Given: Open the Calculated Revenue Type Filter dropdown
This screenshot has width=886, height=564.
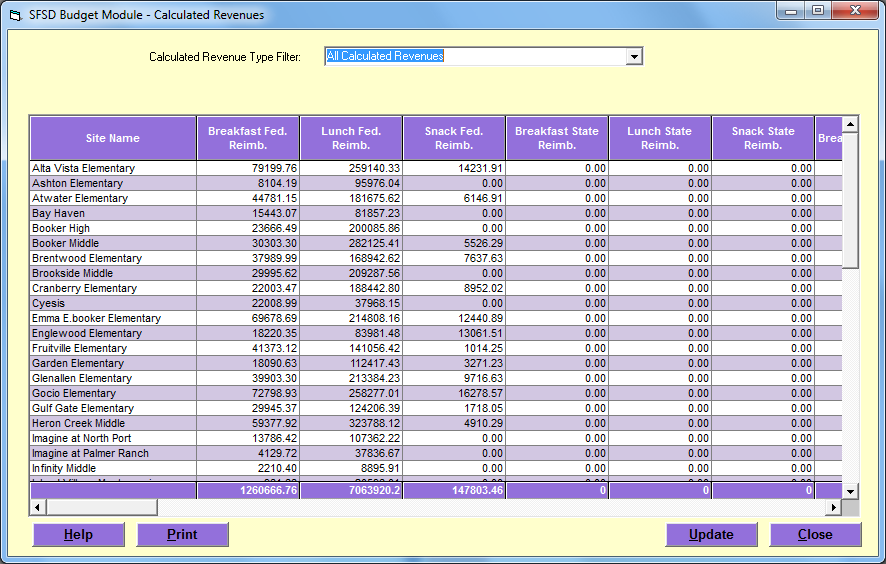Looking at the screenshot, I should coord(633,57).
